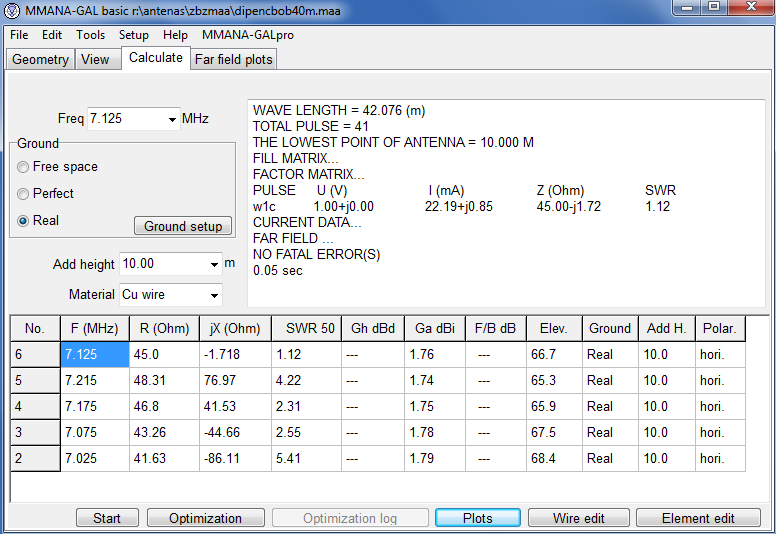Click the Element edit button
The image size is (776, 534).
(x=698, y=518)
